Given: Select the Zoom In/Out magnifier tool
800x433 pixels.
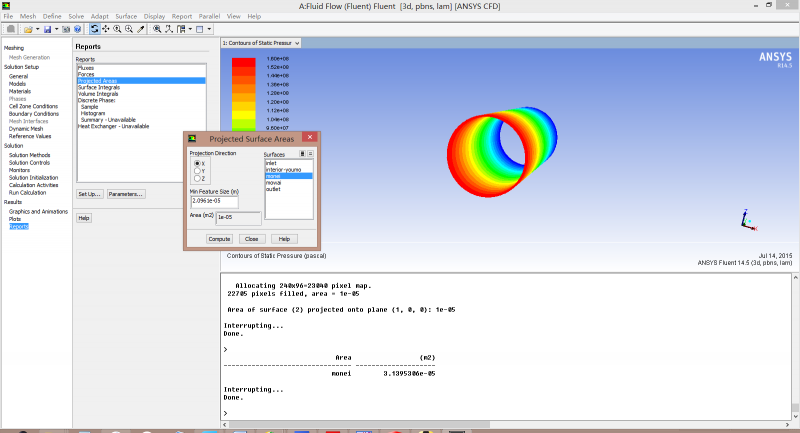Looking at the screenshot, I should click(117, 29).
